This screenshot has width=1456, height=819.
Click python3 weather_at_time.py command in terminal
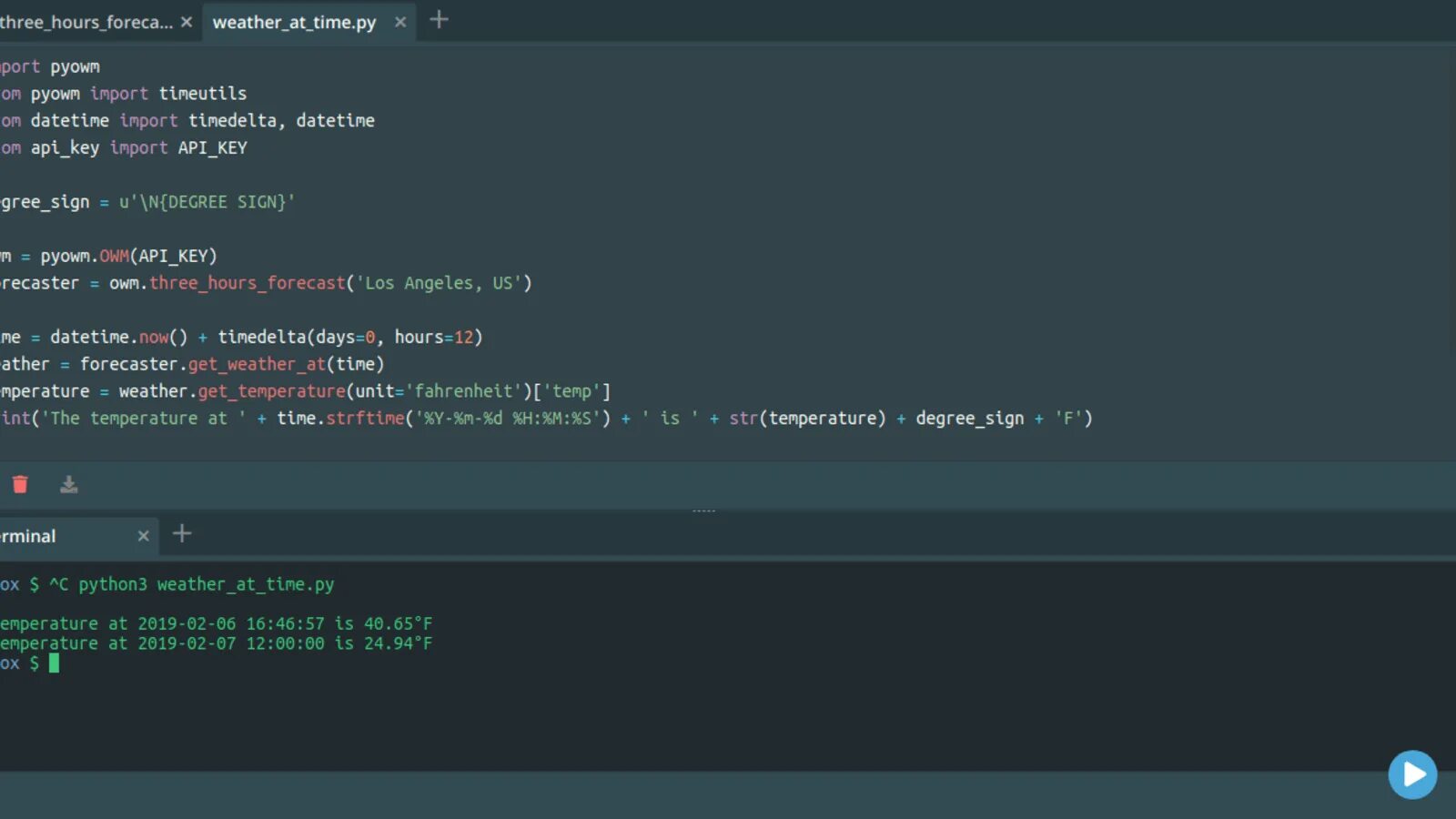point(206,584)
